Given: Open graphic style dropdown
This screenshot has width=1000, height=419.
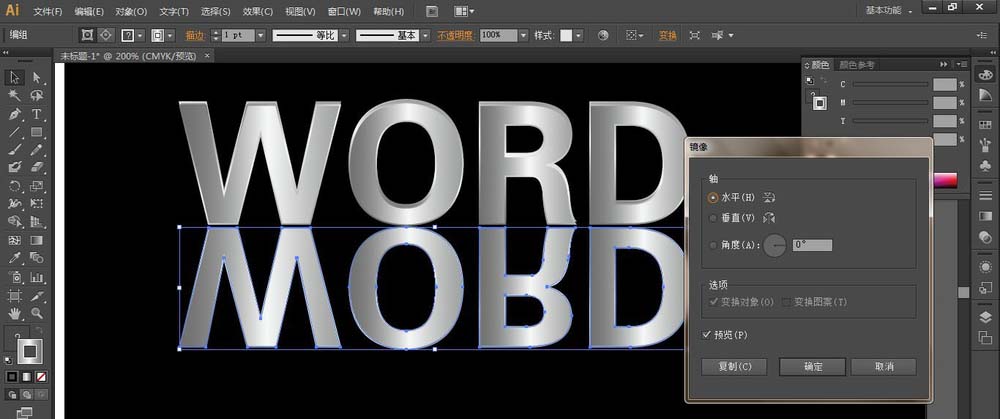Looking at the screenshot, I should coord(578,36).
